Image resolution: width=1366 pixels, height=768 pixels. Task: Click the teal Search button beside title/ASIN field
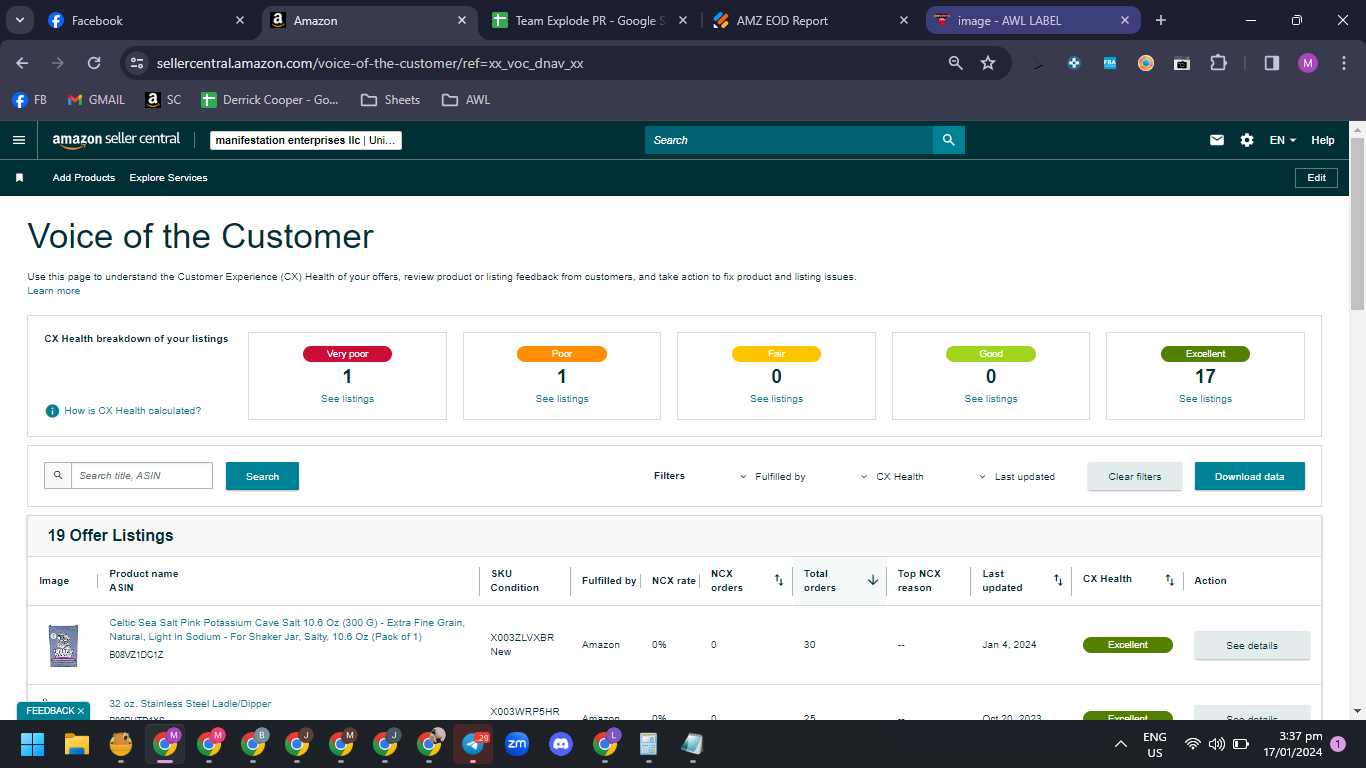(x=262, y=476)
